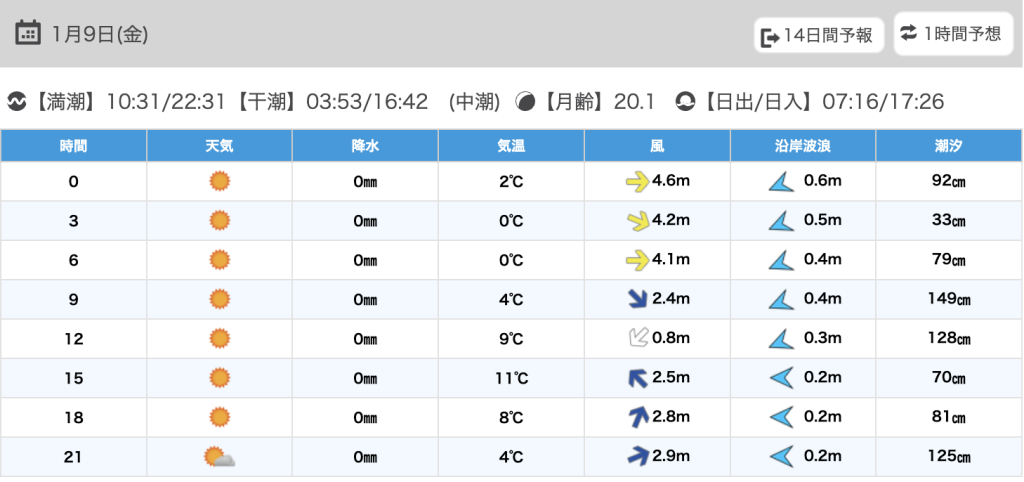Click the partly cloudy icon at 21時
Image resolution: width=1024 pixels, height=482 pixels.
point(219,457)
